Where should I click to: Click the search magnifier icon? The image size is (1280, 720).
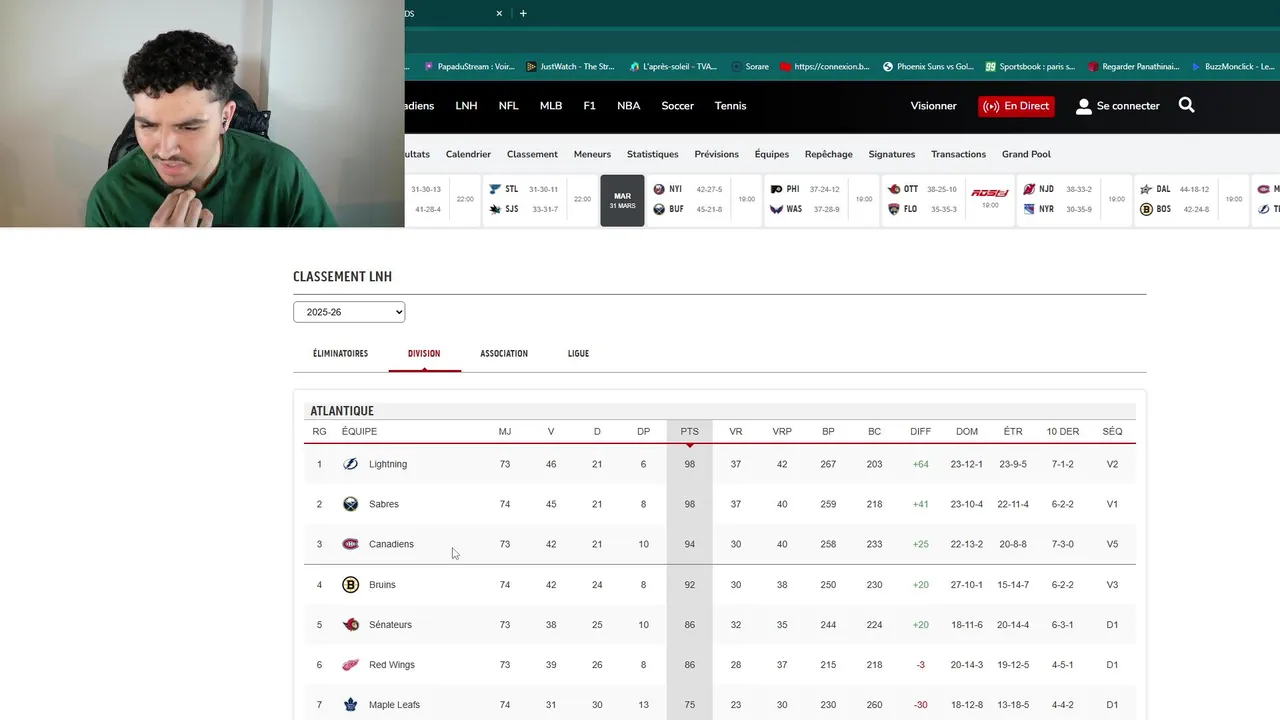tap(1186, 105)
